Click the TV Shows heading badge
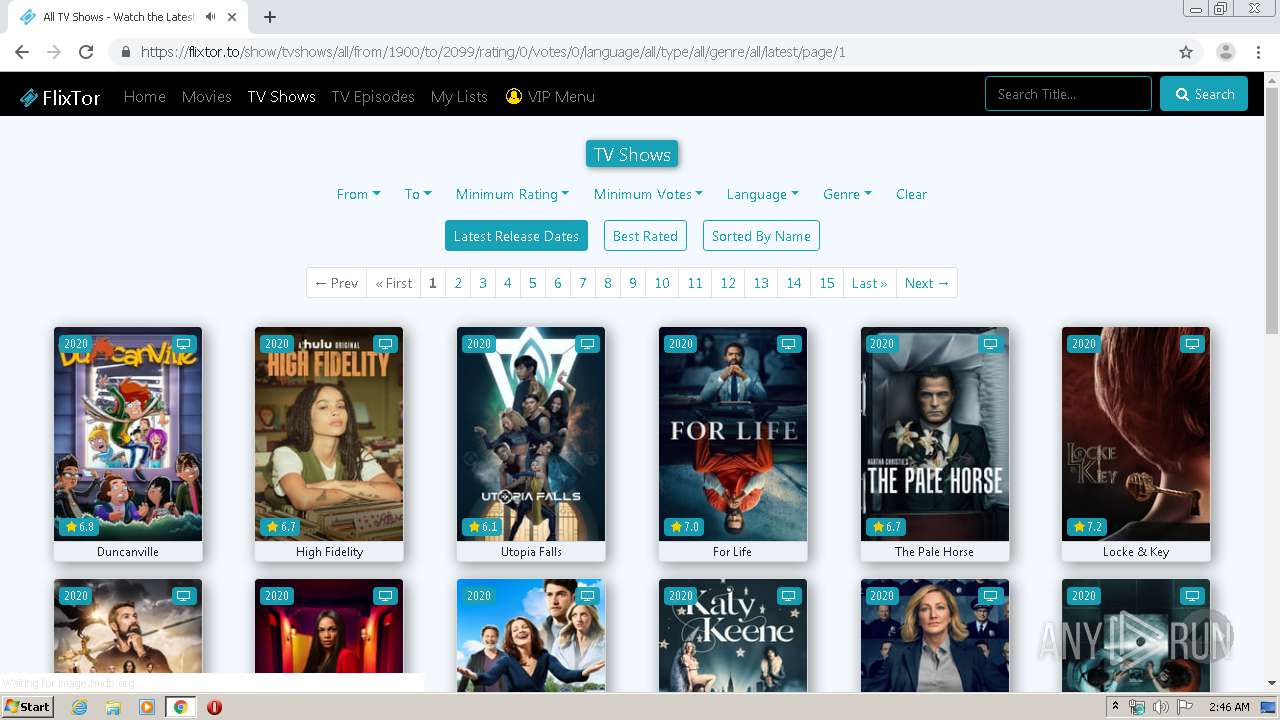1280x720 pixels. (632, 154)
